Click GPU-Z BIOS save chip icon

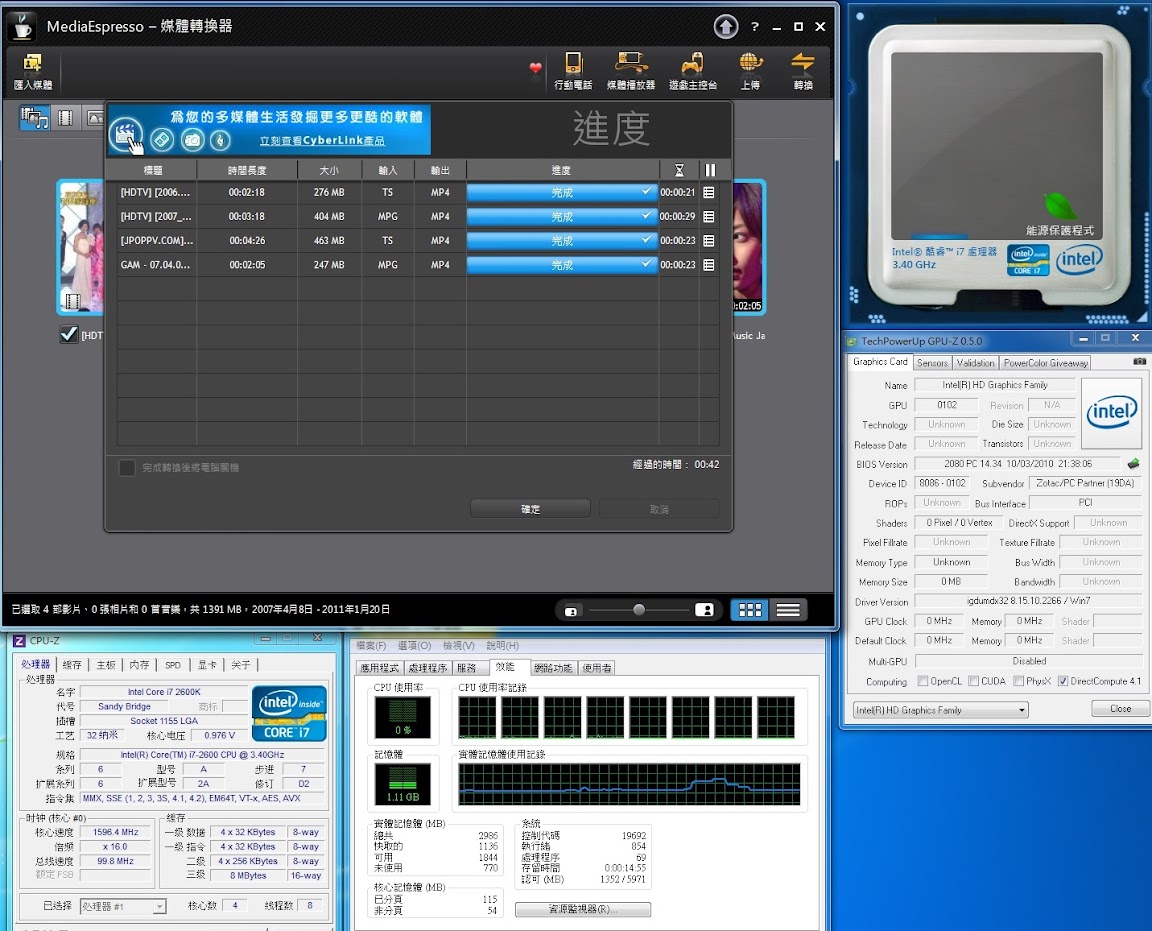(1133, 464)
